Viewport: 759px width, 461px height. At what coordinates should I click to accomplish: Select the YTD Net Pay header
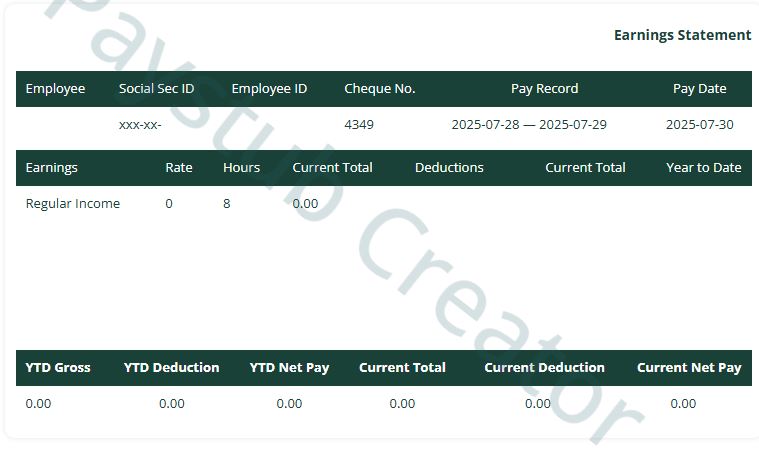[x=289, y=367]
